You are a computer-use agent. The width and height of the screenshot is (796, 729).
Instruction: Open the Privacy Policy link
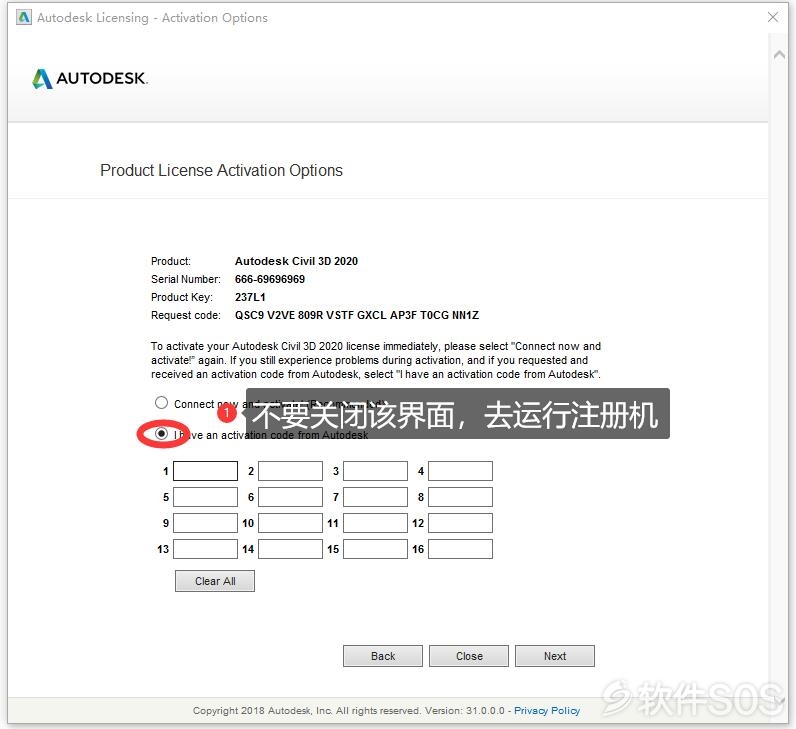pos(547,710)
